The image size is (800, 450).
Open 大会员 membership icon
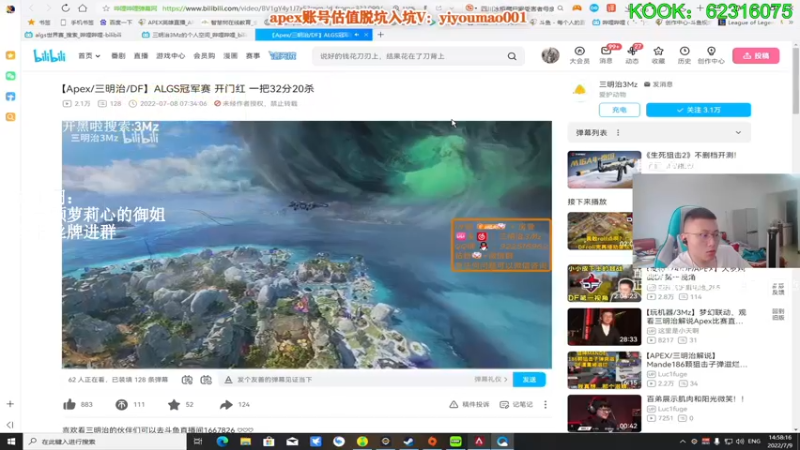click(x=579, y=55)
